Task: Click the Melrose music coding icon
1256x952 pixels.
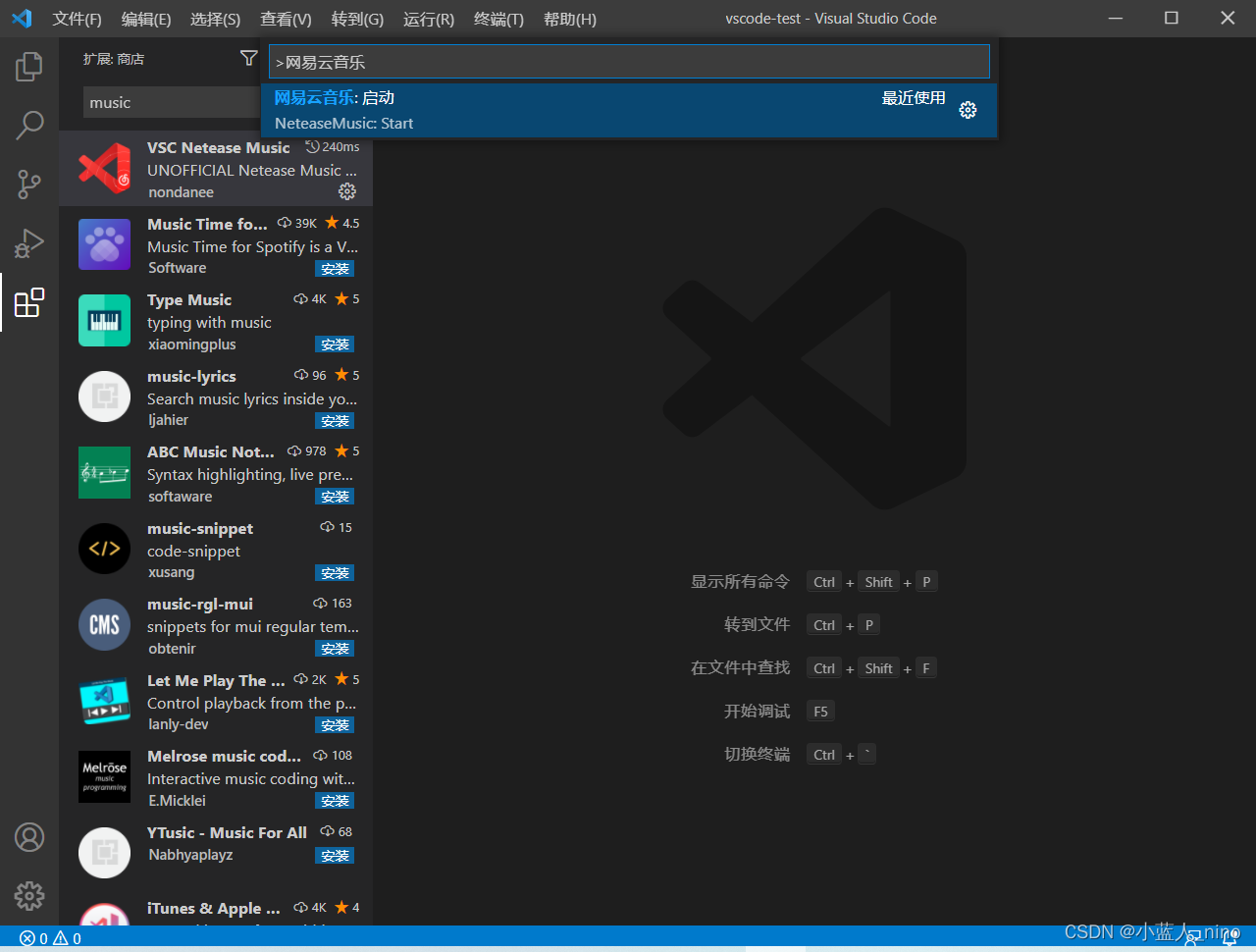Action: pos(105,777)
